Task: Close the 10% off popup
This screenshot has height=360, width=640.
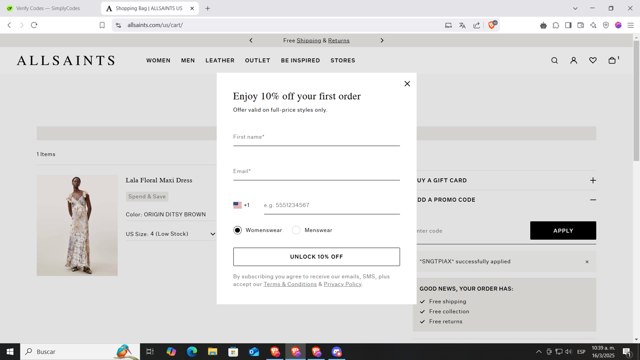Action: 407,84
